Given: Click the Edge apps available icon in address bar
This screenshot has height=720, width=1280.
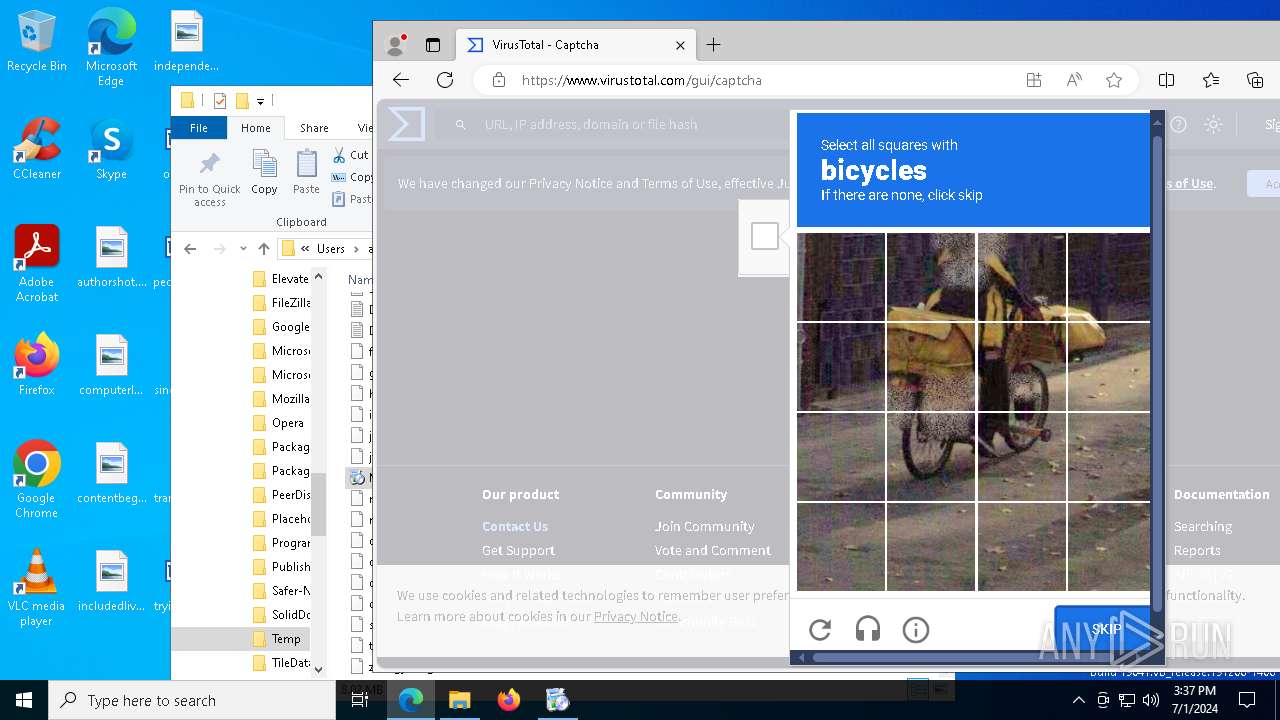Looking at the screenshot, I should pos(1034,80).
